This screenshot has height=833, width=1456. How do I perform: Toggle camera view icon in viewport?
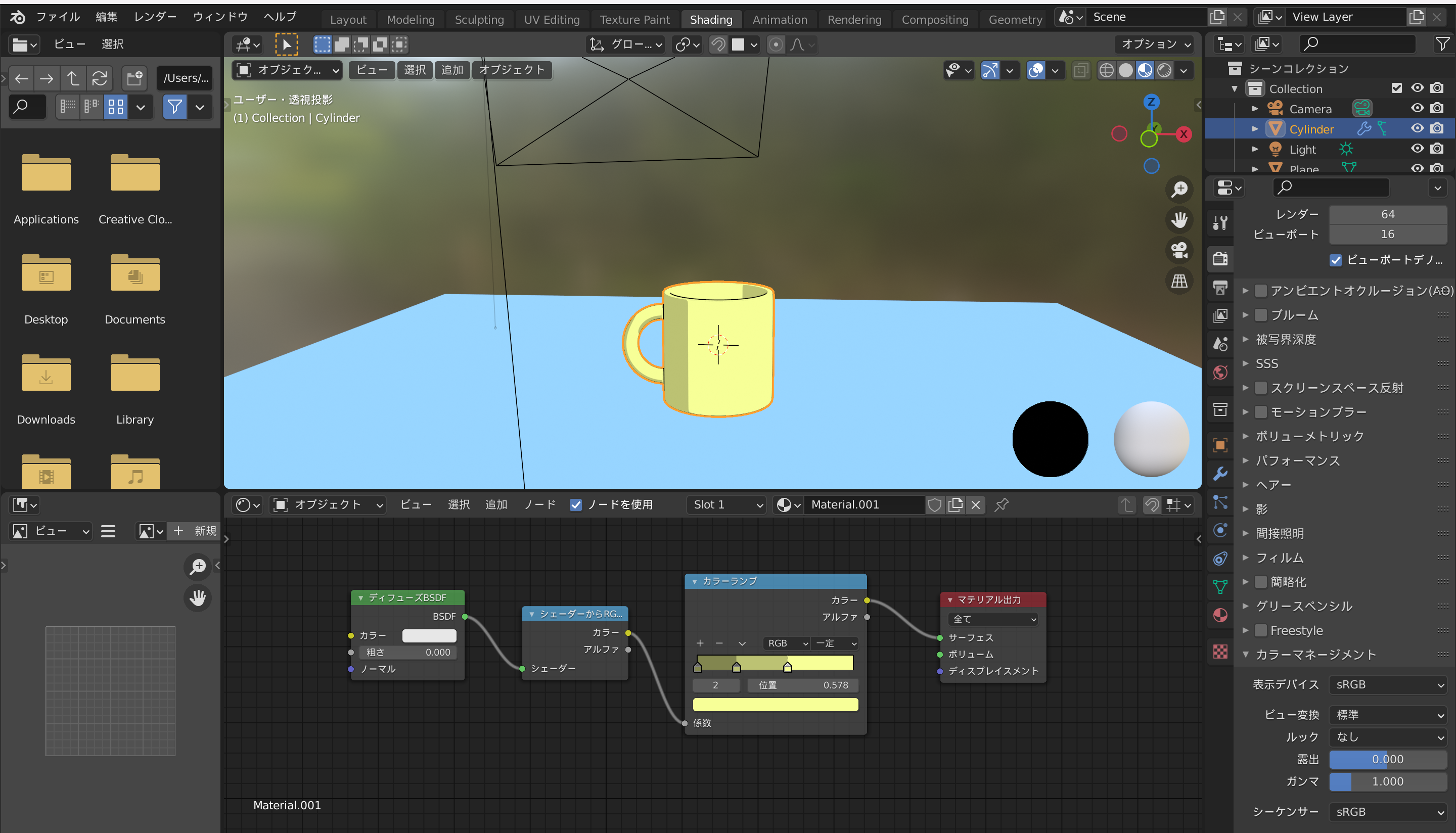[x=1179, y=250]
